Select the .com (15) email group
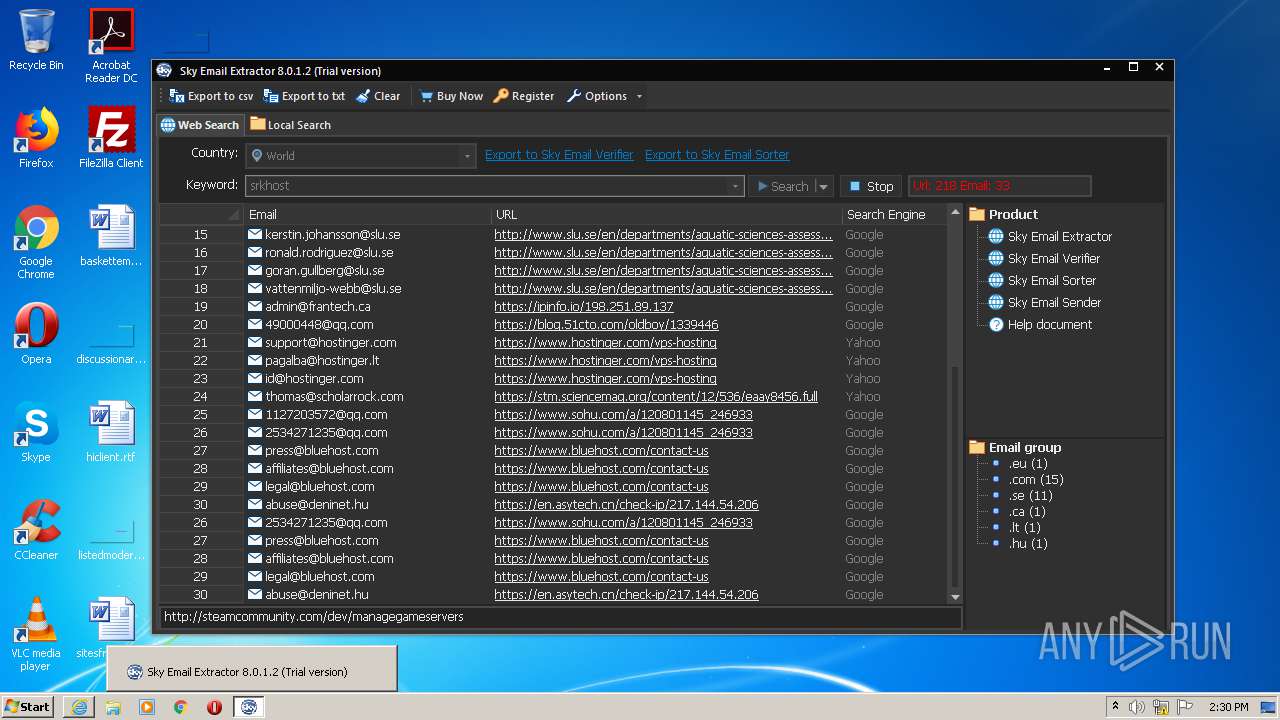The height and width of the screenshot is (720, 1280). tap(1035, 480)
